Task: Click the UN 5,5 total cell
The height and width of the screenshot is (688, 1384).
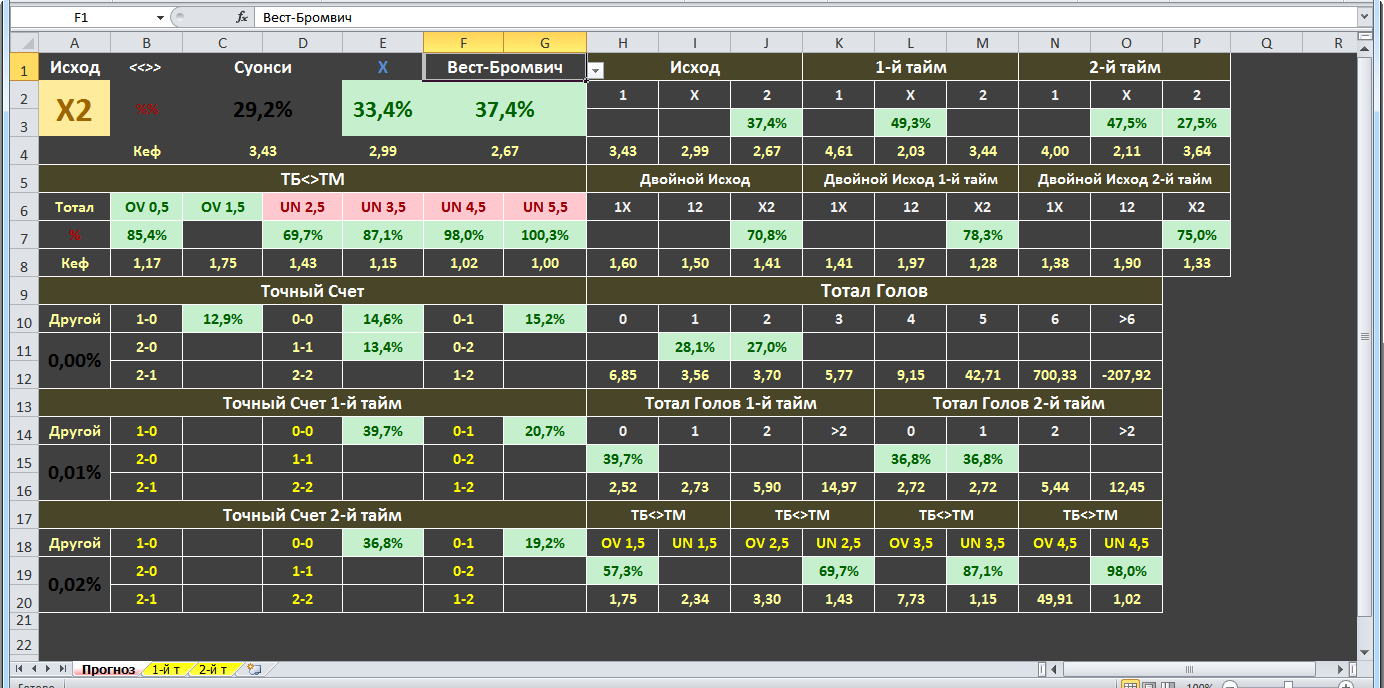Action: tap(545, 207)
